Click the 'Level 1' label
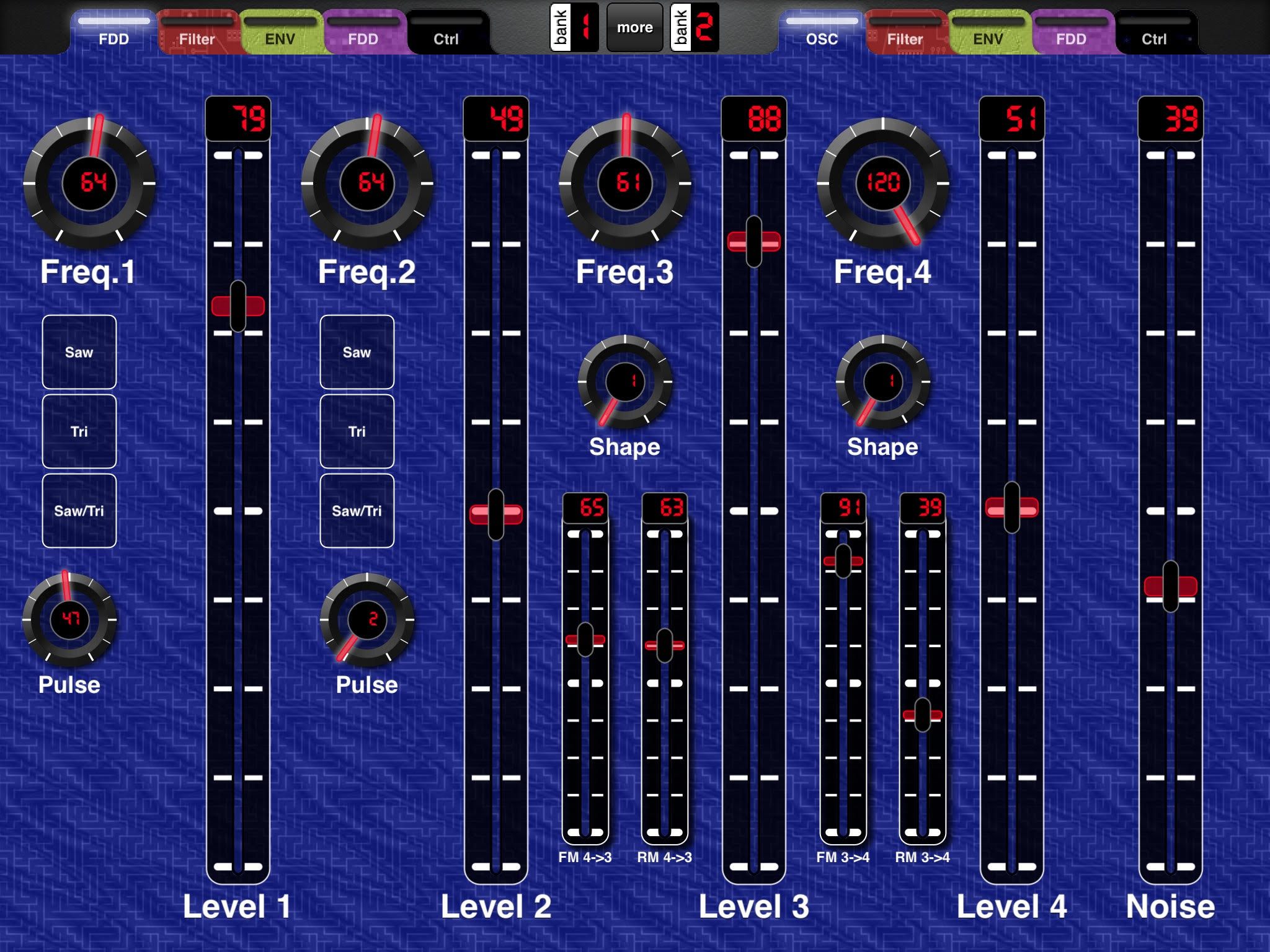Viewport: 1270px width, 952px height. point(237,907)
